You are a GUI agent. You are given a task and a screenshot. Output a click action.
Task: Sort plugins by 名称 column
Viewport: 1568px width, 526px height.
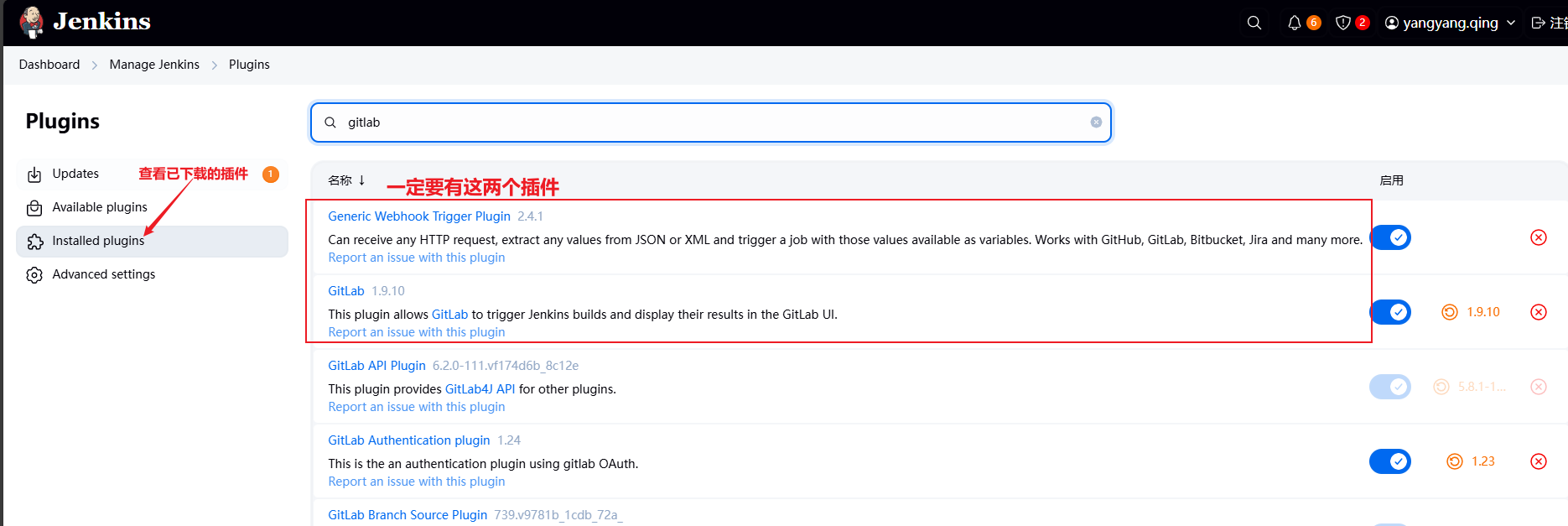346,180
